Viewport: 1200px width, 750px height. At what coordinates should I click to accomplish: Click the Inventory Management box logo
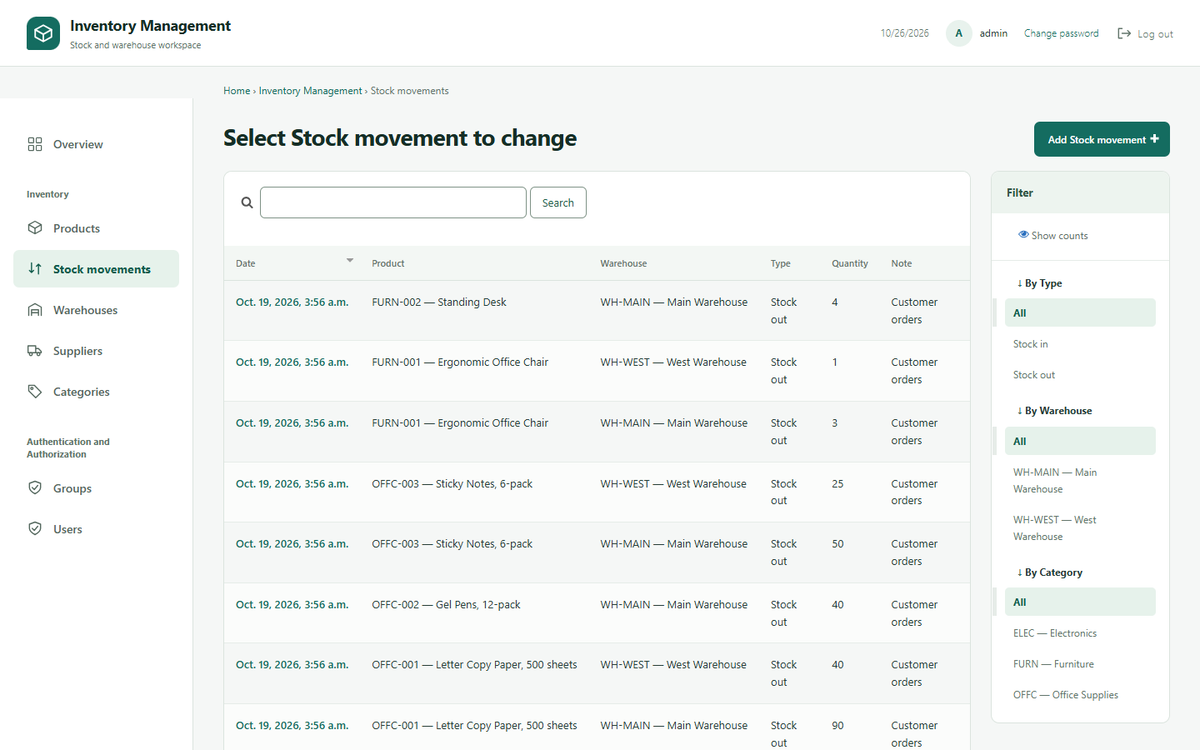point(43,33)
